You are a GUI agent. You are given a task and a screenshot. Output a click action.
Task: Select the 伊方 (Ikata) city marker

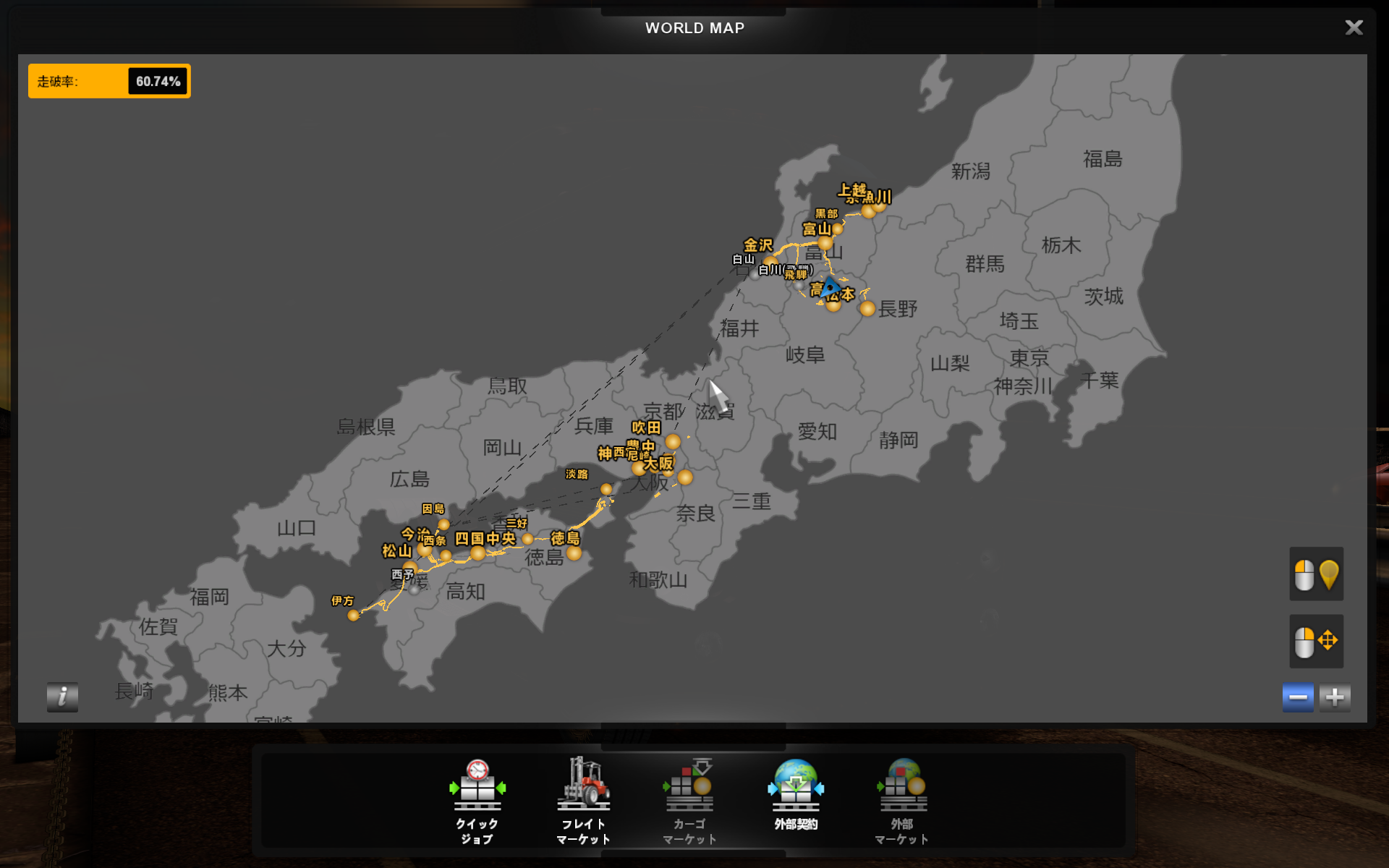(353, 616)
